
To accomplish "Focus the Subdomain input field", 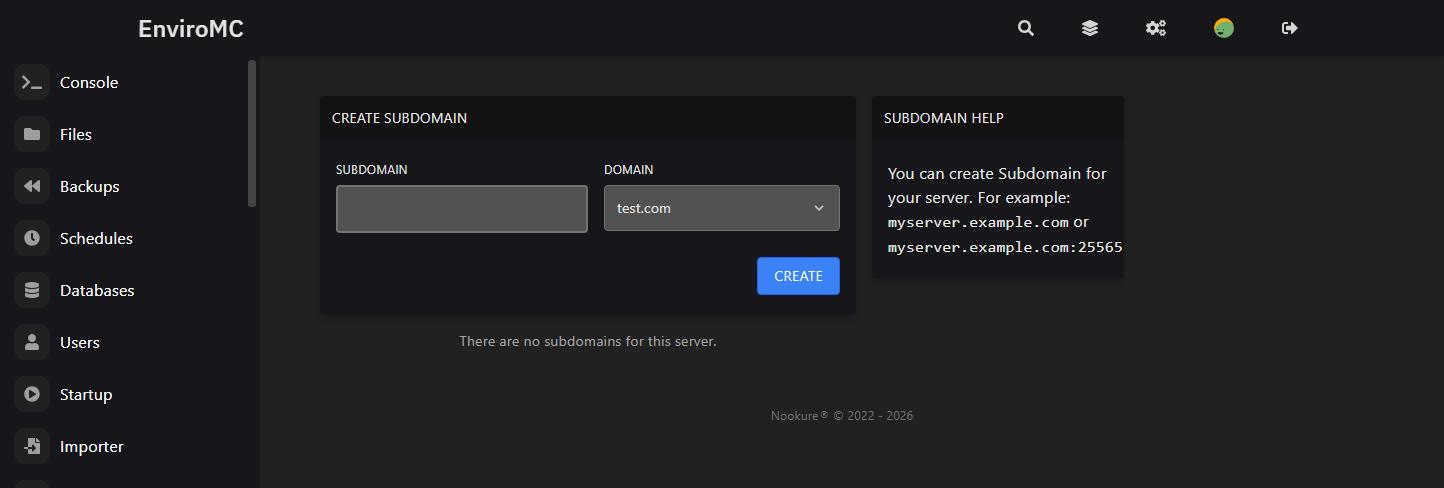I will [x=462, y=208].
